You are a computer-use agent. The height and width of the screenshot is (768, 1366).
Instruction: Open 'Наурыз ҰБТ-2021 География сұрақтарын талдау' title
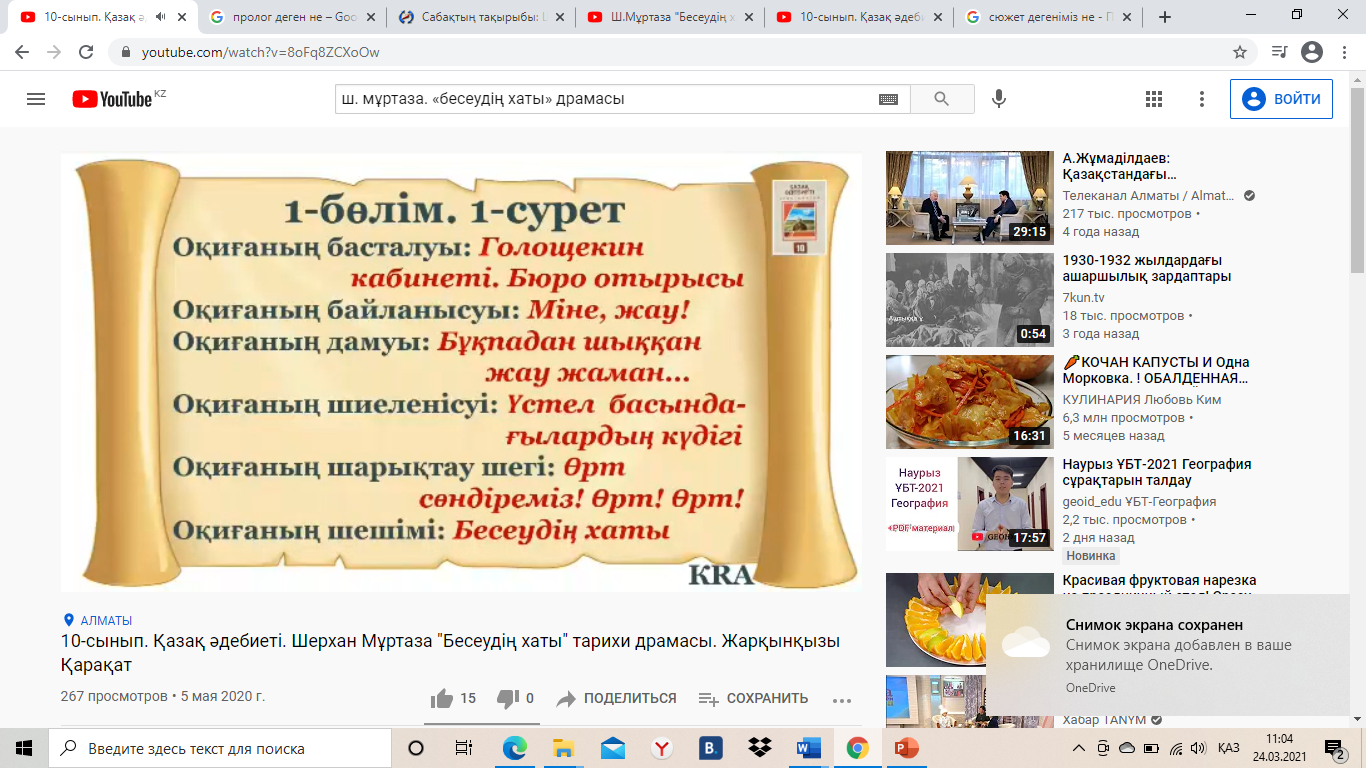pos(1157,472)
